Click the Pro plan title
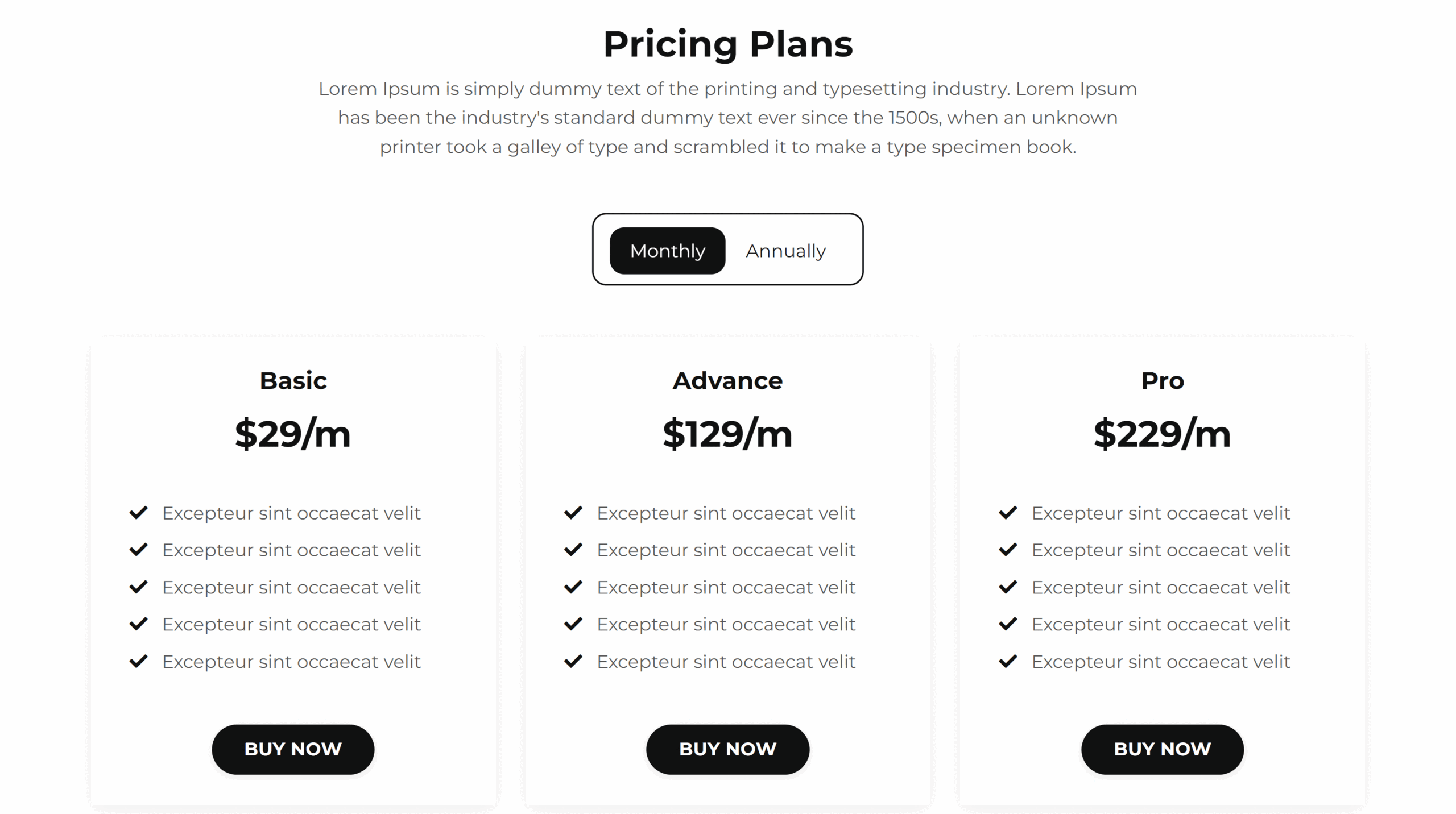Viewport: 1456px width, 814px height. tap(1162, 380)
